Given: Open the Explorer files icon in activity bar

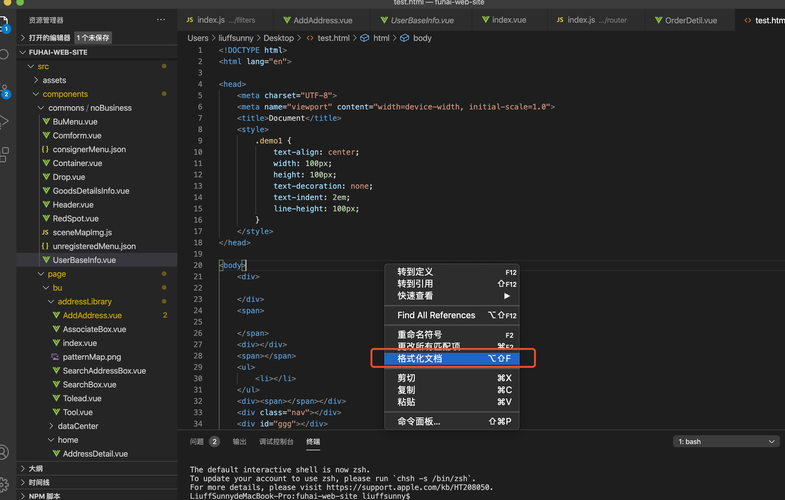Looking at the screenshot, I should pos(4,24).
